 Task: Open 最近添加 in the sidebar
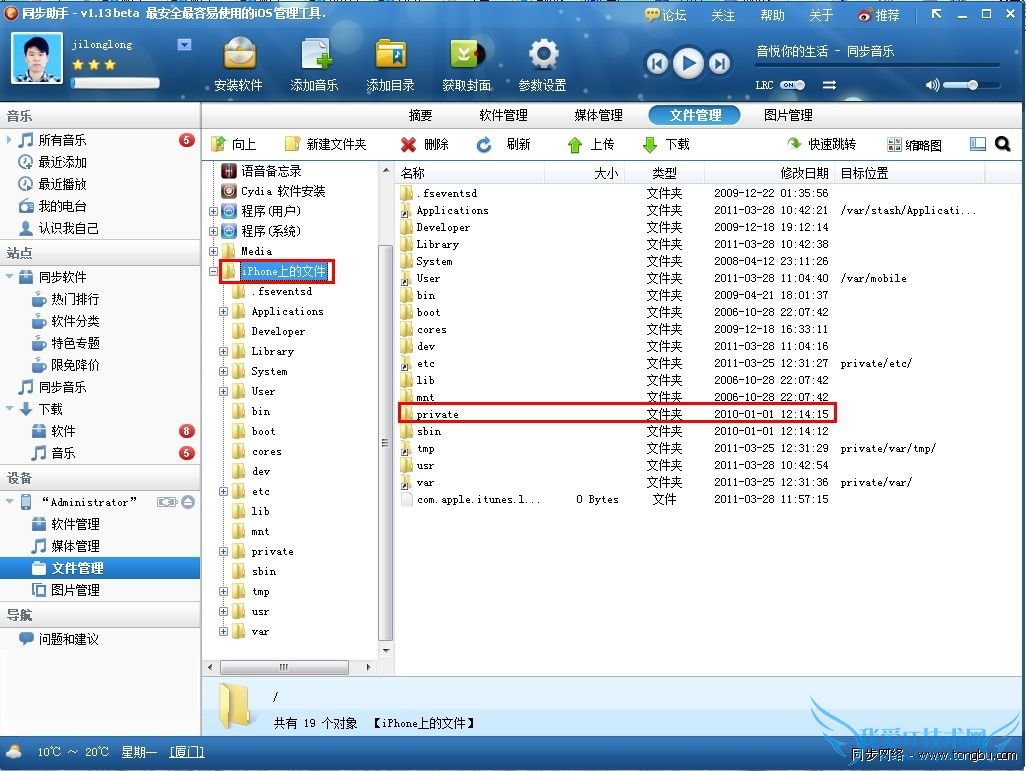[x=62, y=162]
